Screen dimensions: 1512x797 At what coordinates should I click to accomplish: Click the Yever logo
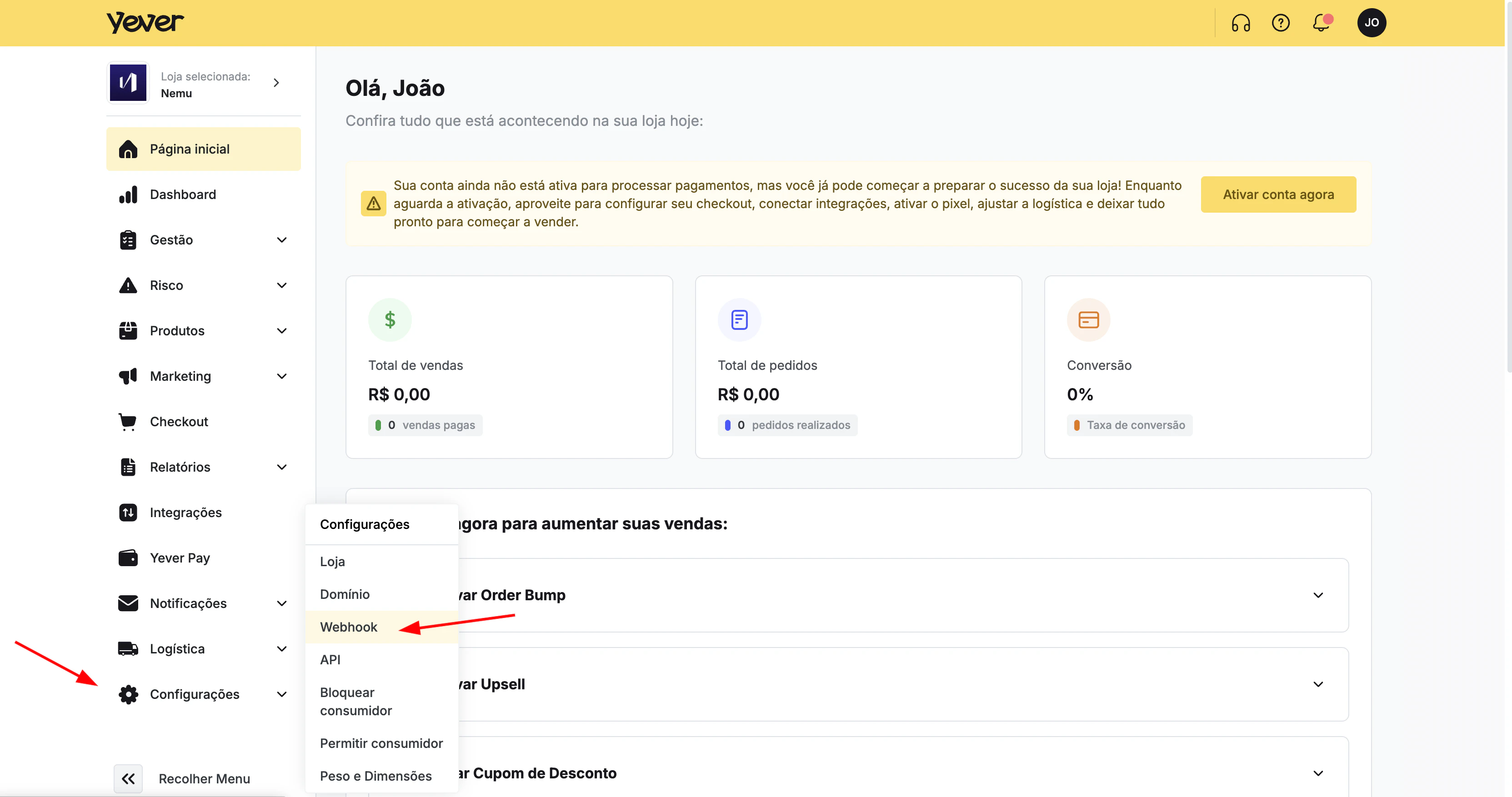click(x=145, y=23)
